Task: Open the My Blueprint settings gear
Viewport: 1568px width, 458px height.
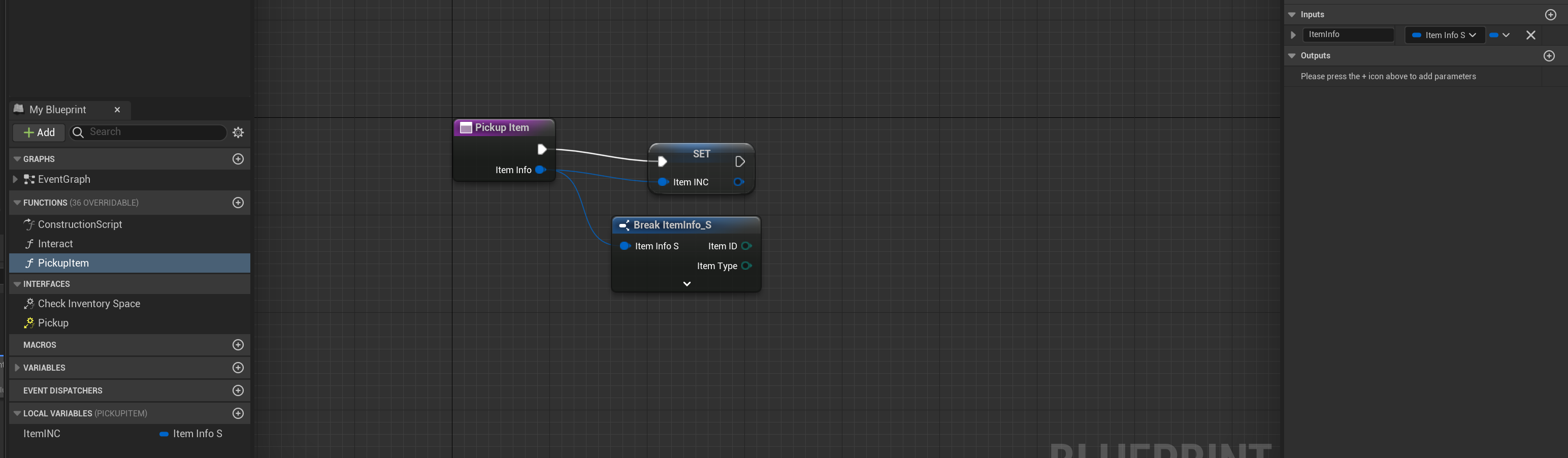Action: point(238,132)
